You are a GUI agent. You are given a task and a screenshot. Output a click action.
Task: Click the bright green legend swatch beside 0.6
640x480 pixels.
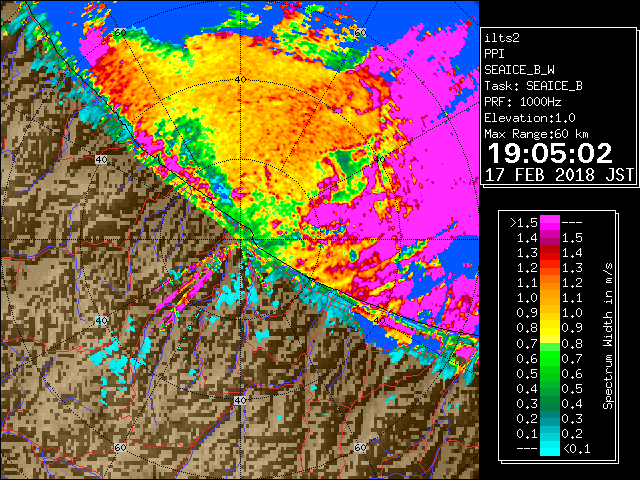(549, 358)
